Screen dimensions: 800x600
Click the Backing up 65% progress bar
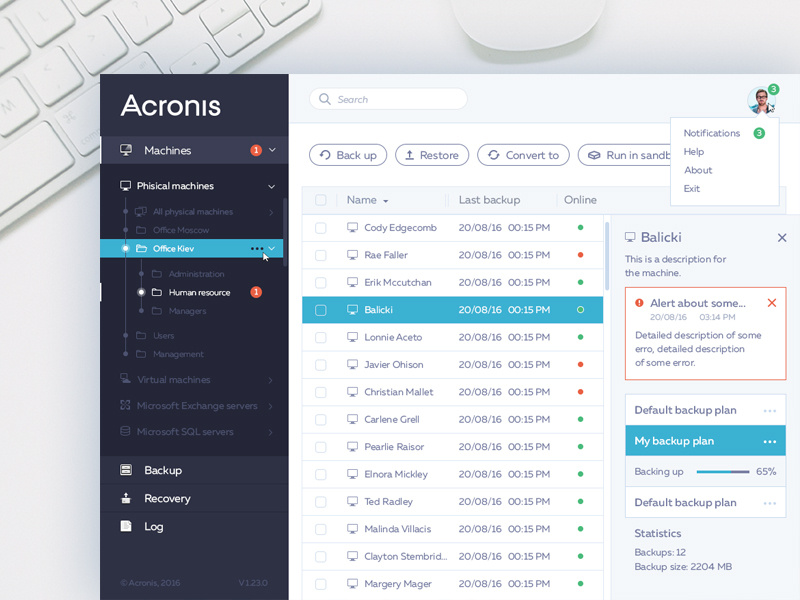pos(722,471)
